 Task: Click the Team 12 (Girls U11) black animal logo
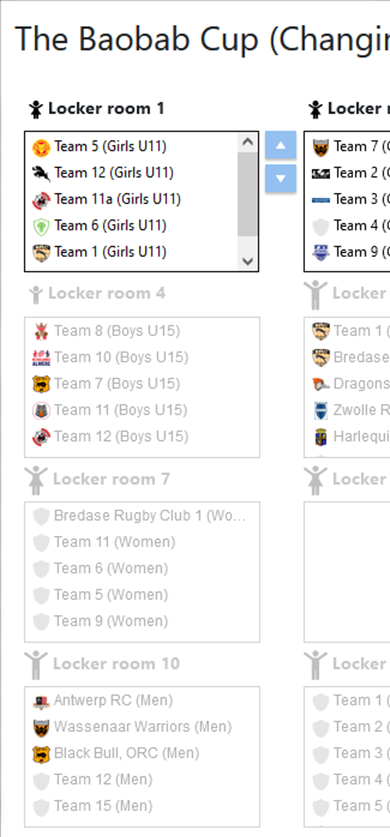pos(41,173)
